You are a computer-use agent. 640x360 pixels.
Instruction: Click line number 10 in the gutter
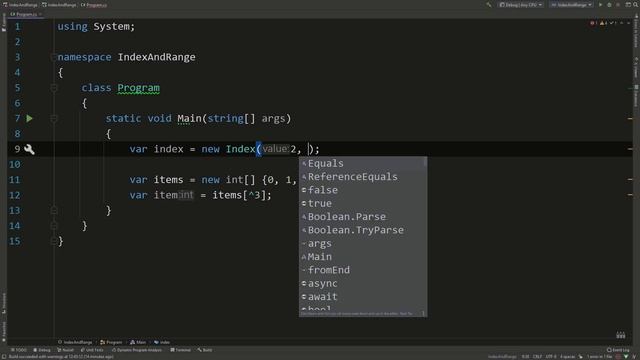pyautogui.click(x=15, y=164)
